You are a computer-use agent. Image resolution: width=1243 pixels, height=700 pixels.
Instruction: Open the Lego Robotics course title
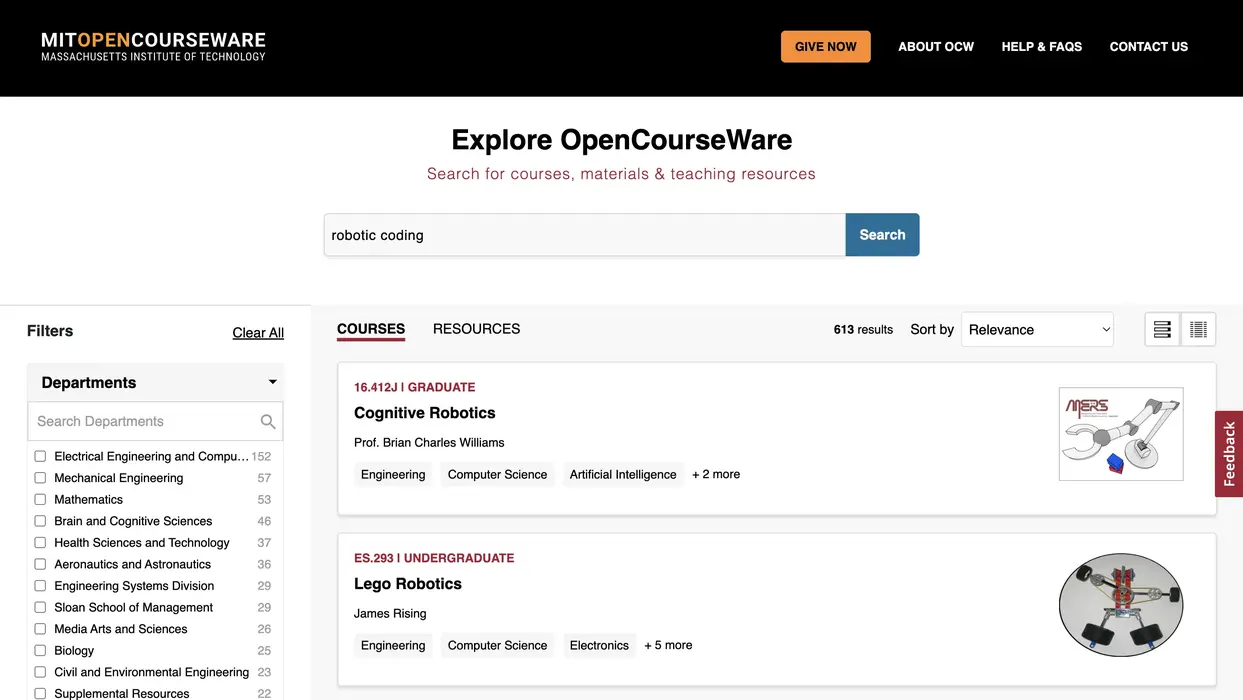[408, 584]
